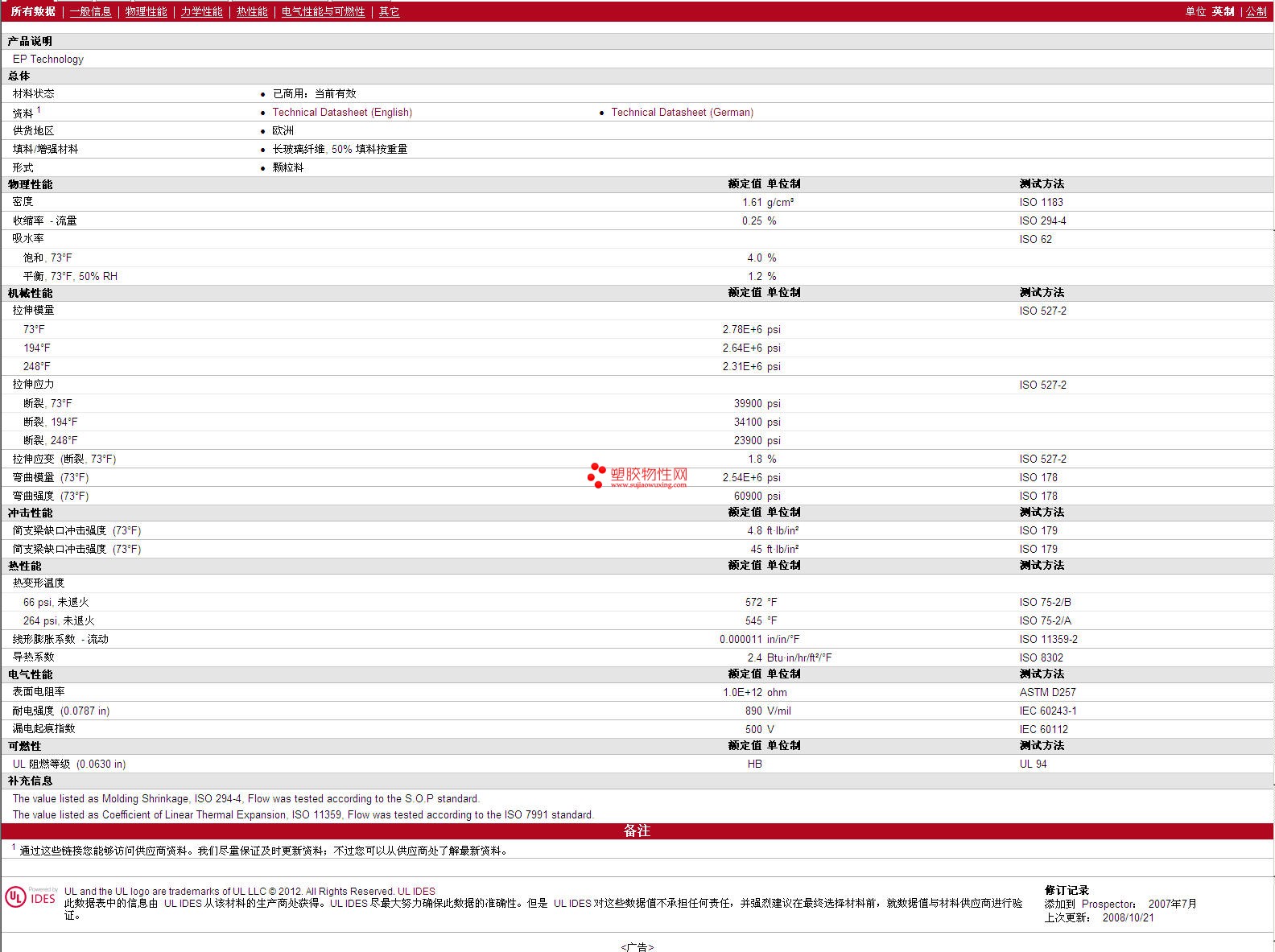Screen dimensions: 1275x952
Task: Click UL IDES link before 对这些数据值
Action: pos(572,903)
